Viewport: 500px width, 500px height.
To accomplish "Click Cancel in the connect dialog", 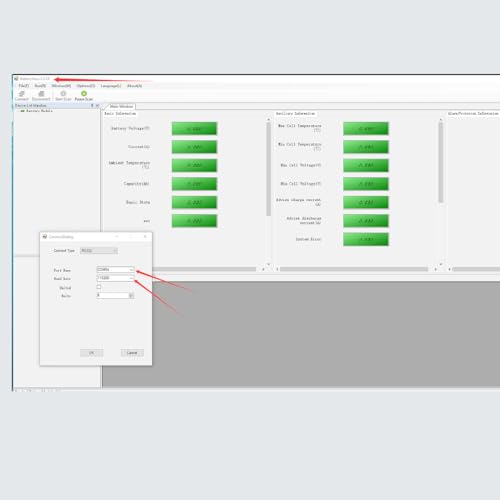I will click(x=132, y=353).
